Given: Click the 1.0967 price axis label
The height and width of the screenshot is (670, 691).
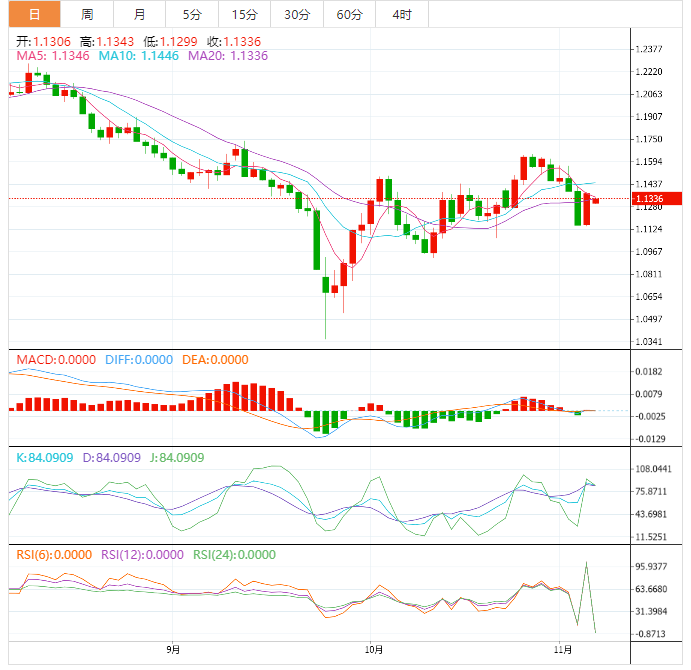Looking at the screenshot, I should (x=649, y=252).
